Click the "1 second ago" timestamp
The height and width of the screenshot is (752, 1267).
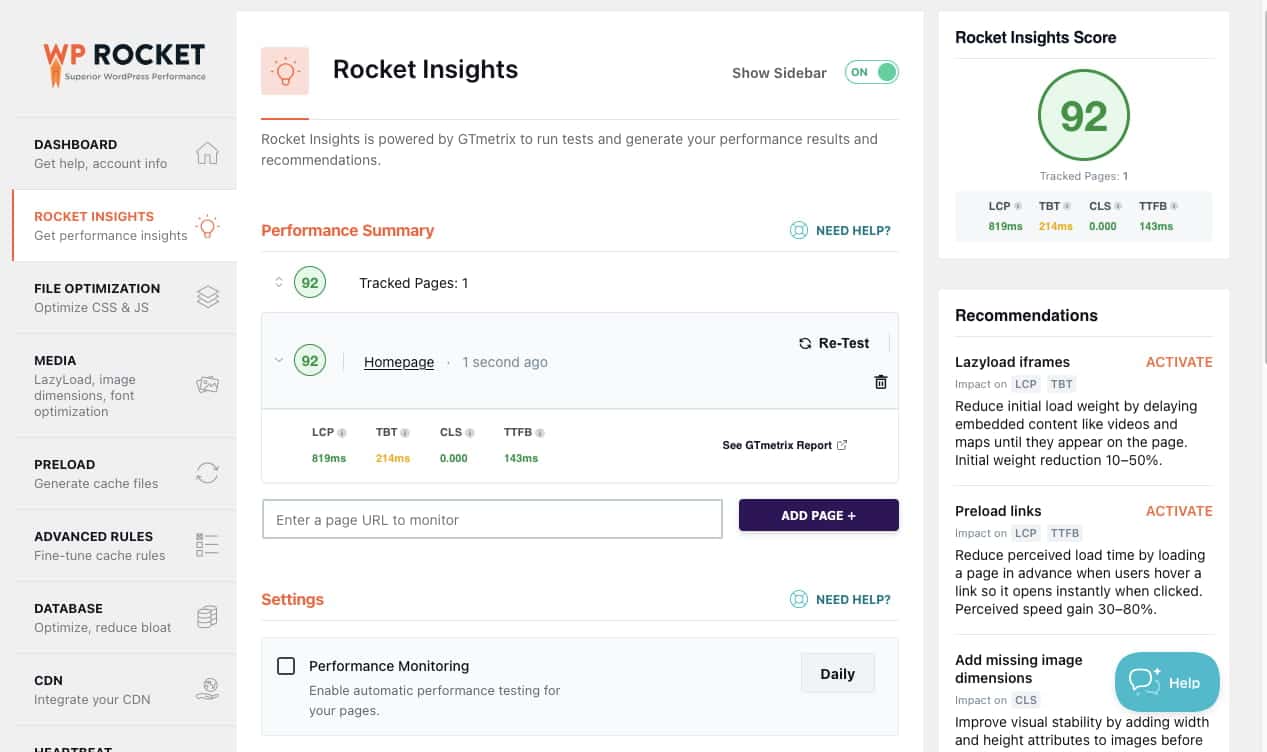[x=505, y=362]
